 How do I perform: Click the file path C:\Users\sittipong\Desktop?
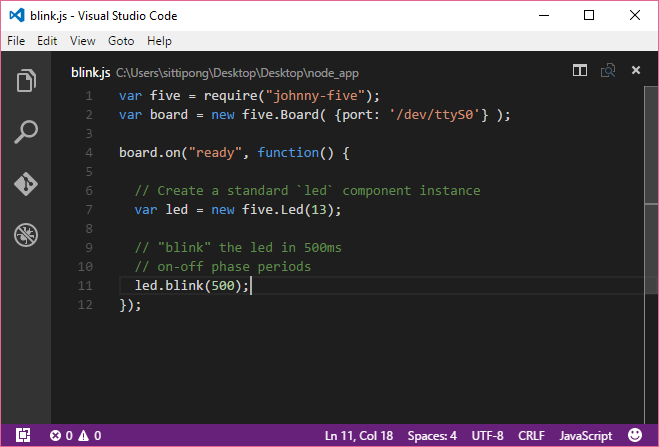[237, 73]
